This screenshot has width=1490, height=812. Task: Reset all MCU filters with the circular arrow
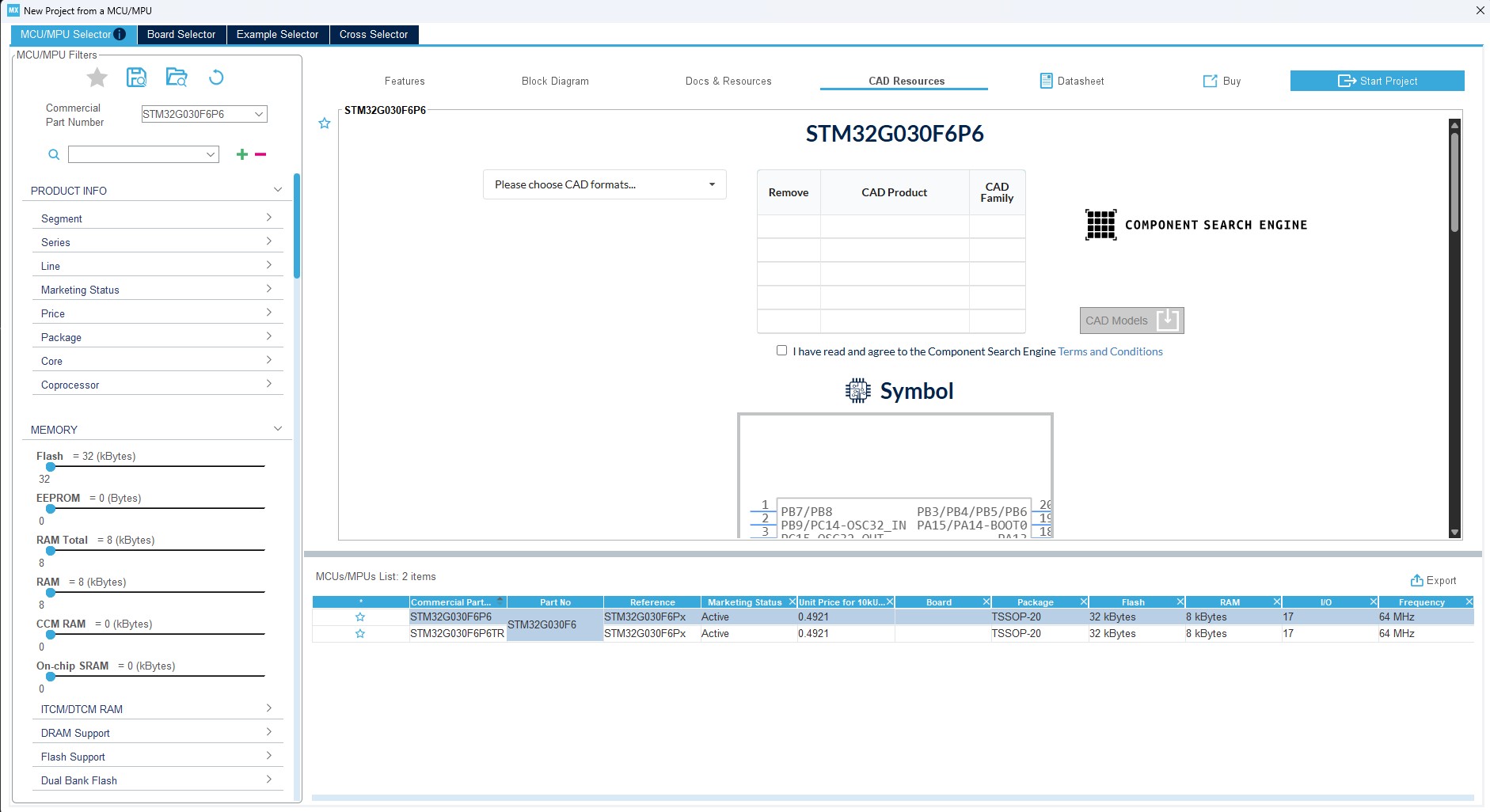click(216, 77)
